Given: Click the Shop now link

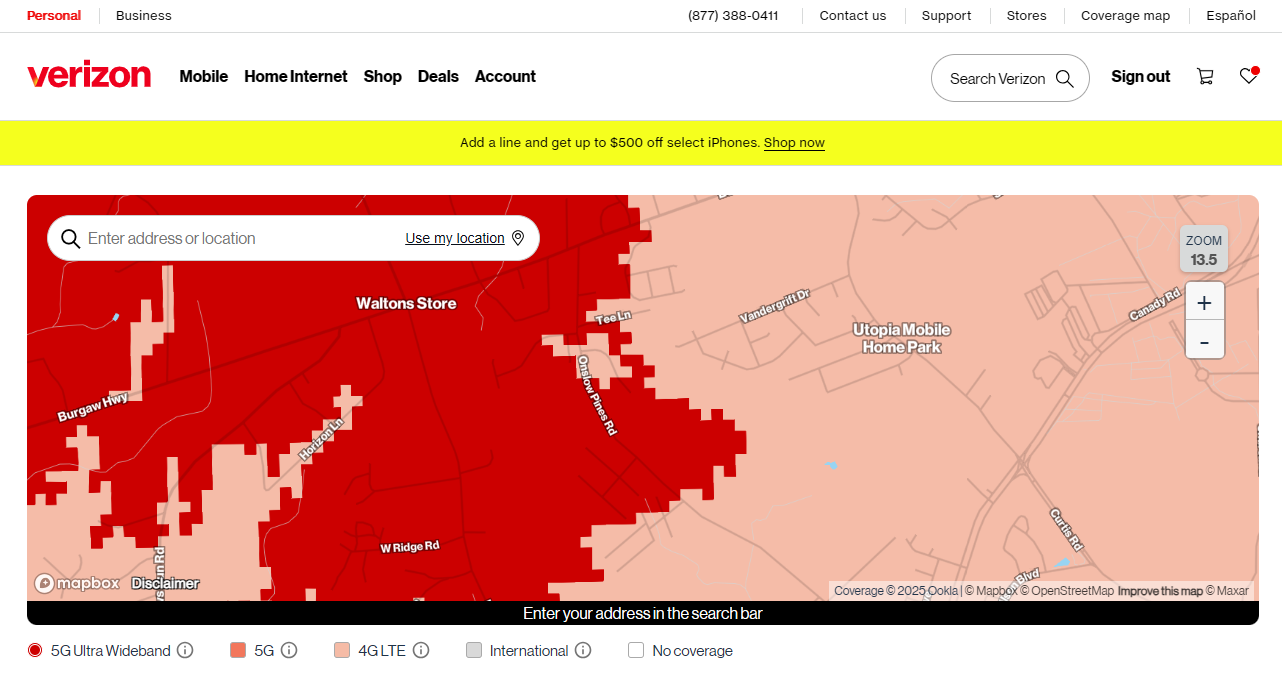Looking at the screenshot, I should coord(794,143).
